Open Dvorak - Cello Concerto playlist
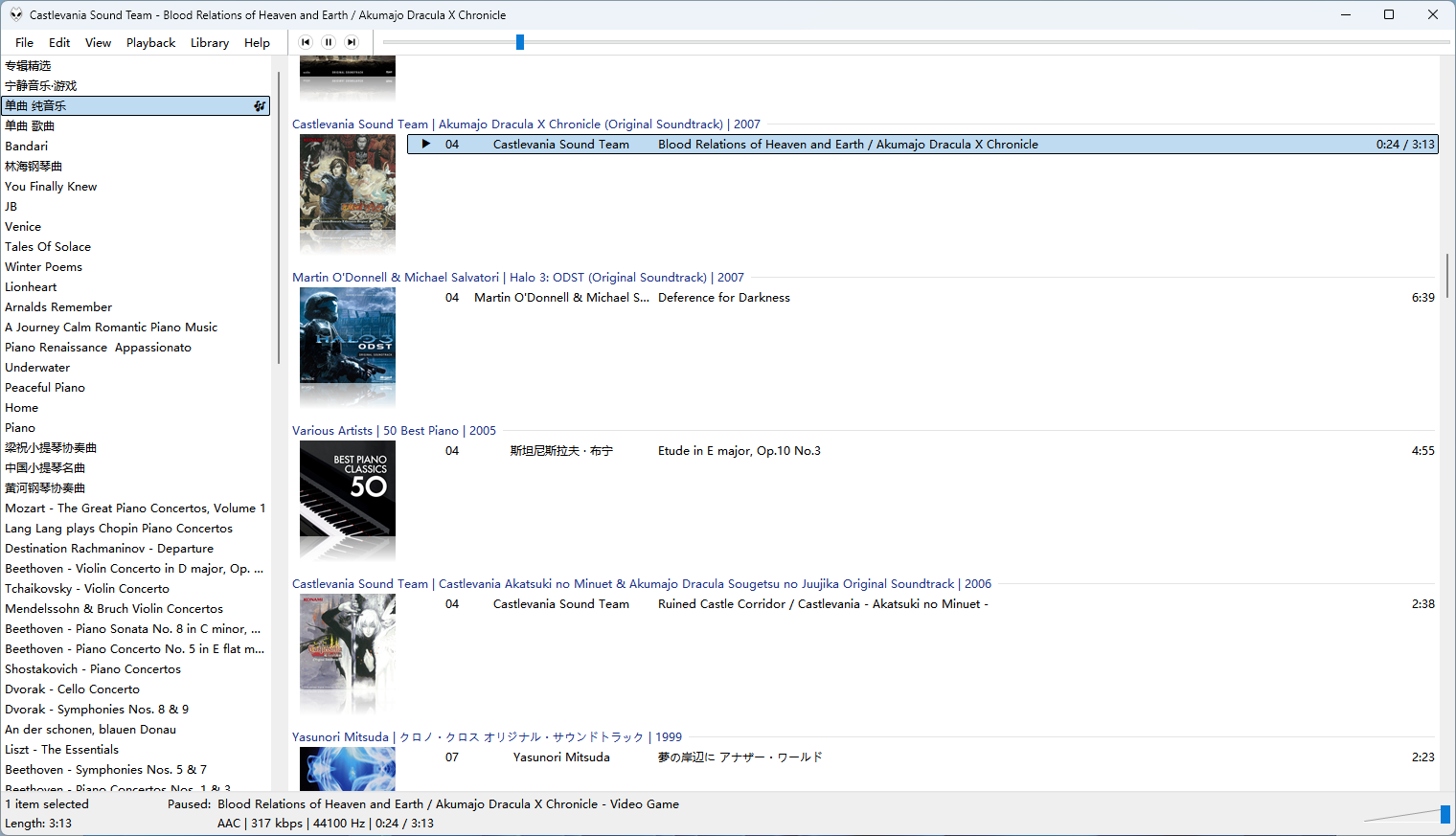The height and width of the screenshot is (836, 1456). tap(135, 689)
